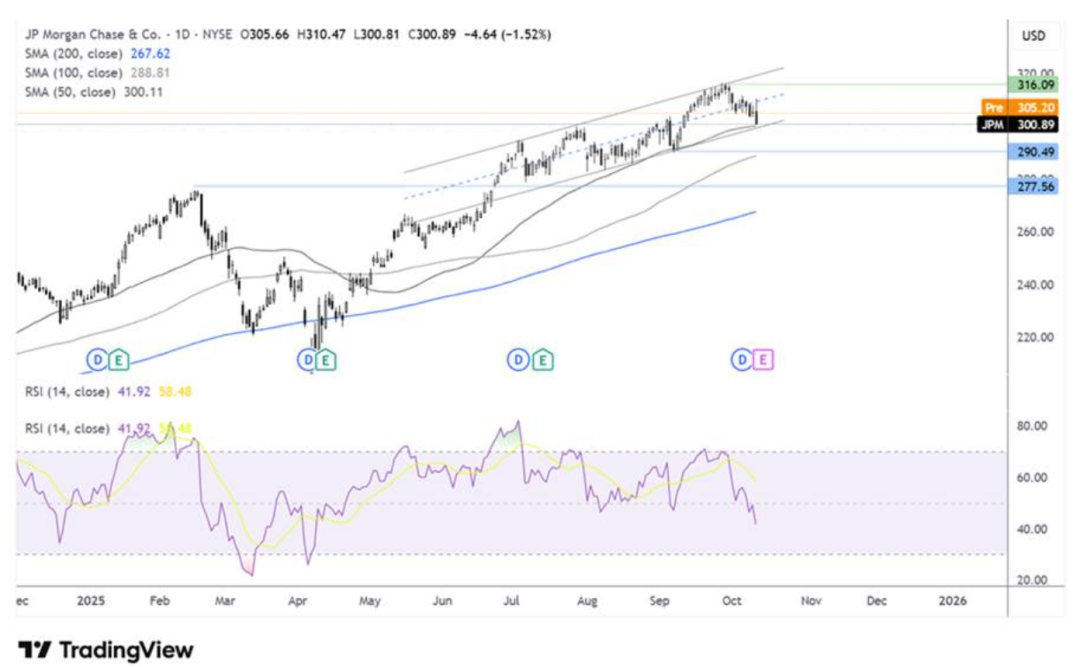Click the Apr label on time axis
This screenshot has width=1080, height=667.
coord(298,601)
